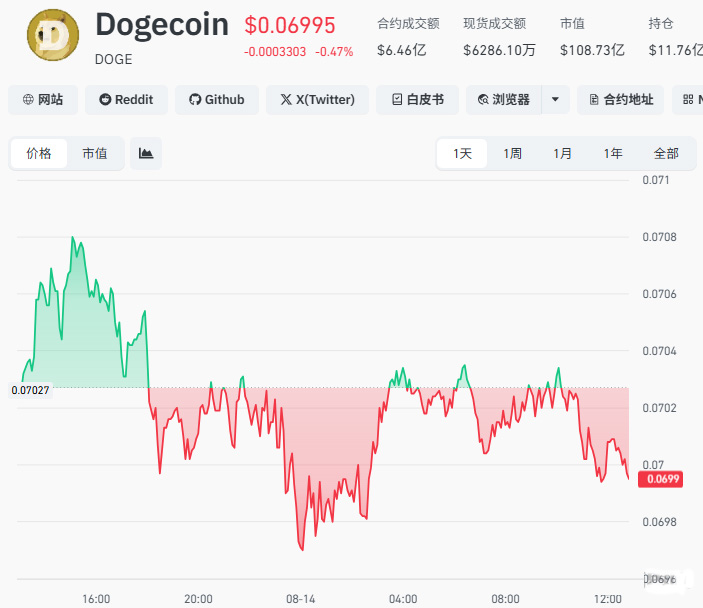Select the 1月 time range
The width and height of the screenshot is (703, 608).
click(562, 154)
